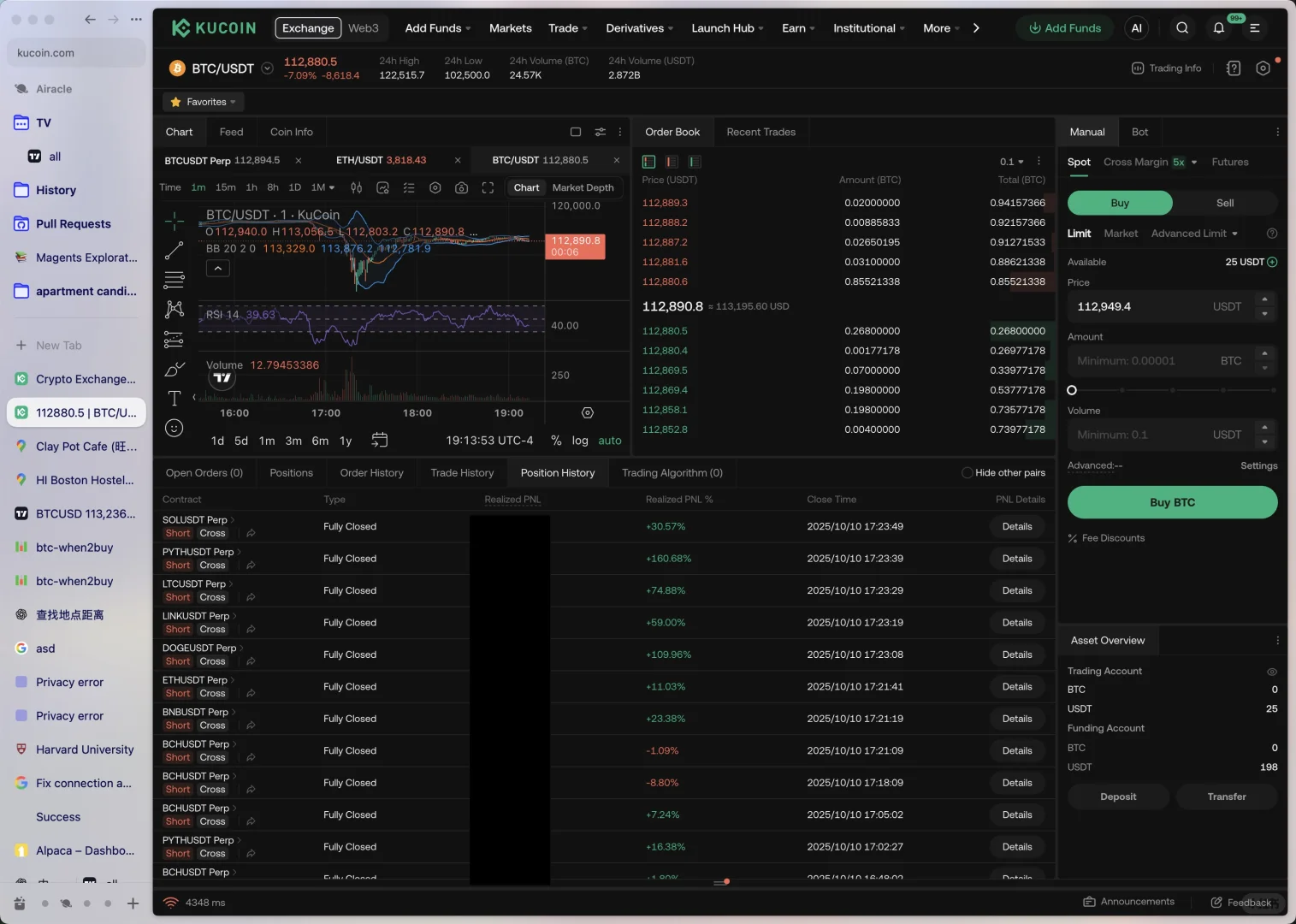Open the candlestick chart style selector

coord(357,188)
